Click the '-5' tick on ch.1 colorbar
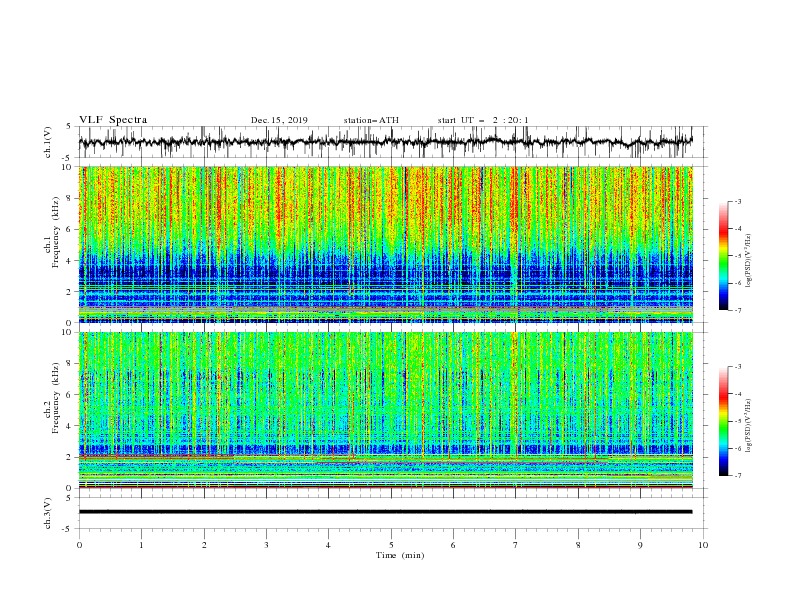Viewport: 792px width, 612px height. (738, 256)
